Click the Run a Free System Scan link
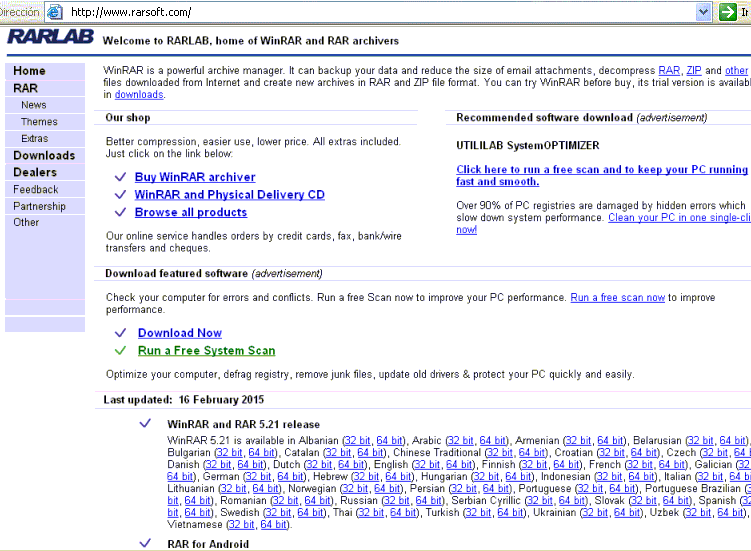The width and height of the screenshot is (751, 551). [x=206, y=351]
